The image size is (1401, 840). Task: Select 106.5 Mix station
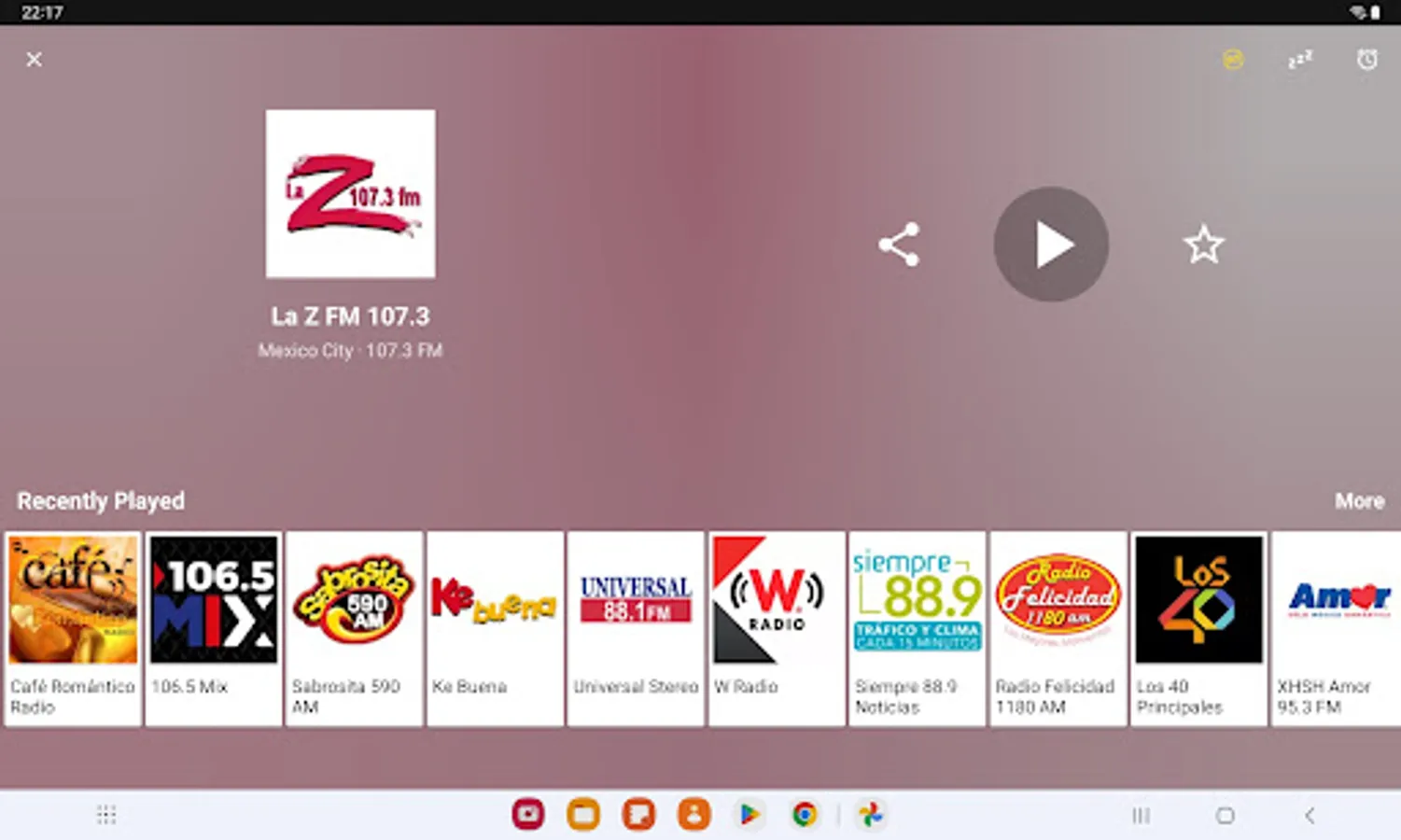(214, 628)
